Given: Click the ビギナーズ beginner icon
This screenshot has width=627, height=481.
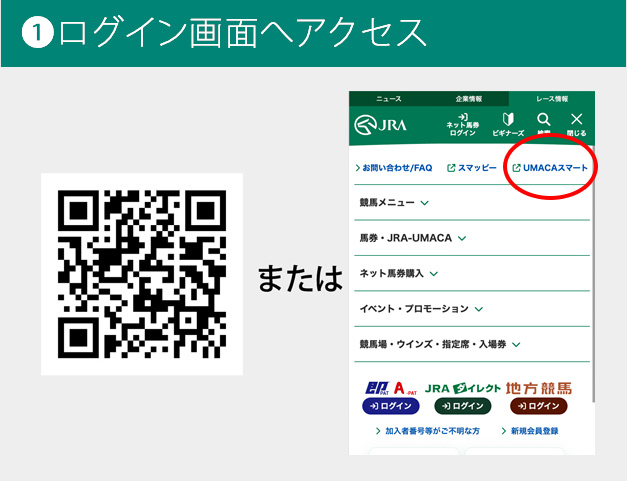Looking at the screenshot, I should [x=507, y=124].
